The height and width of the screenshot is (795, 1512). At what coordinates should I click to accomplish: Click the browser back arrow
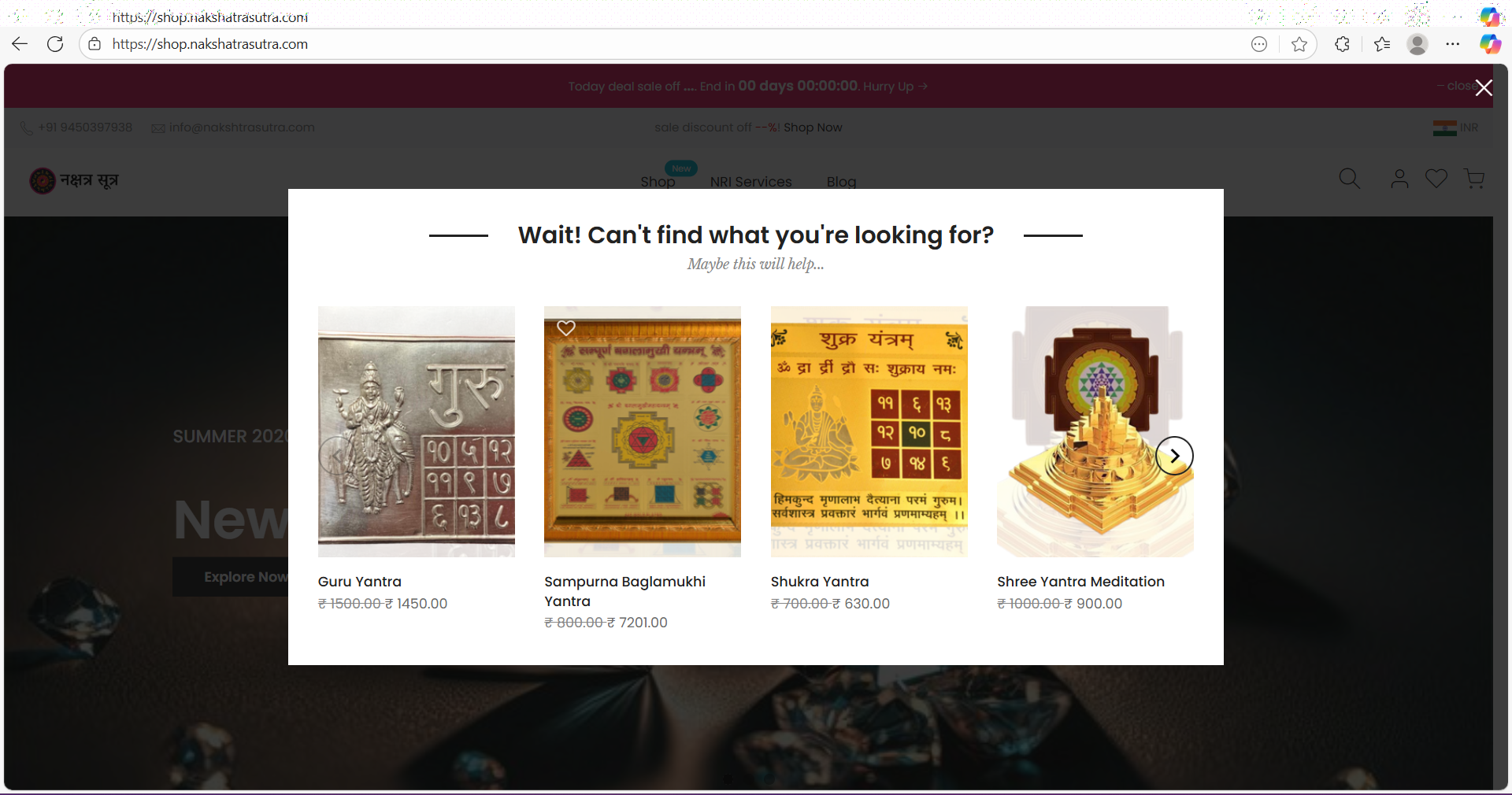(20, 44)
